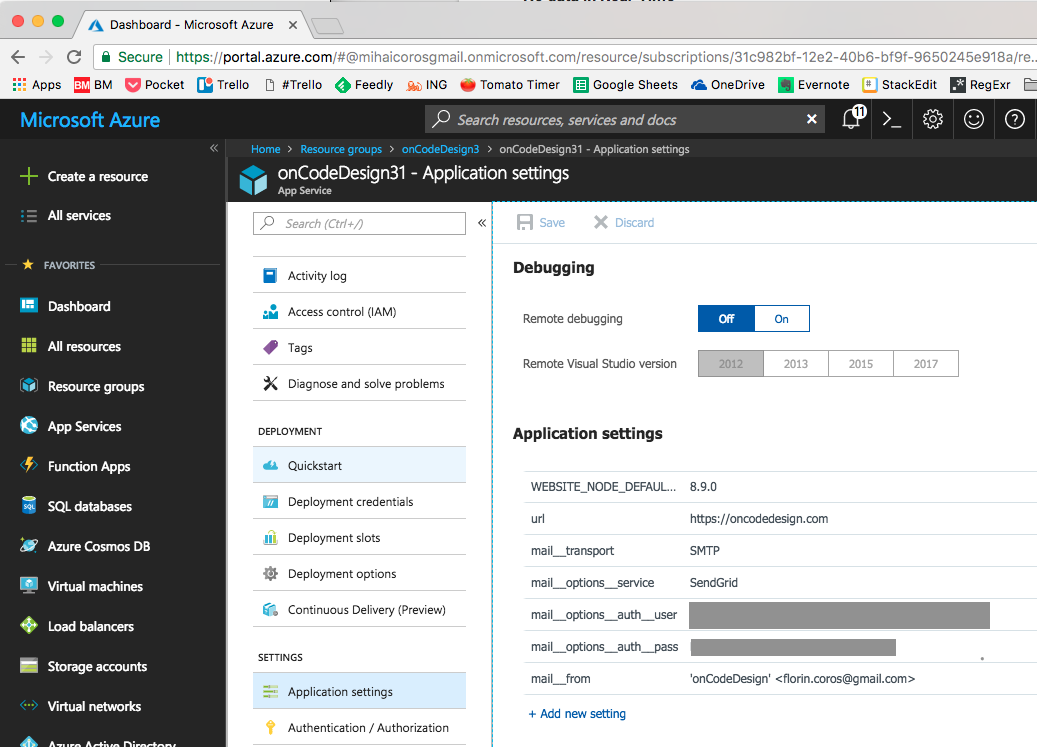Click Add new setting link
The height and width of the screenshot is (747, 1037).
(577, 714)
